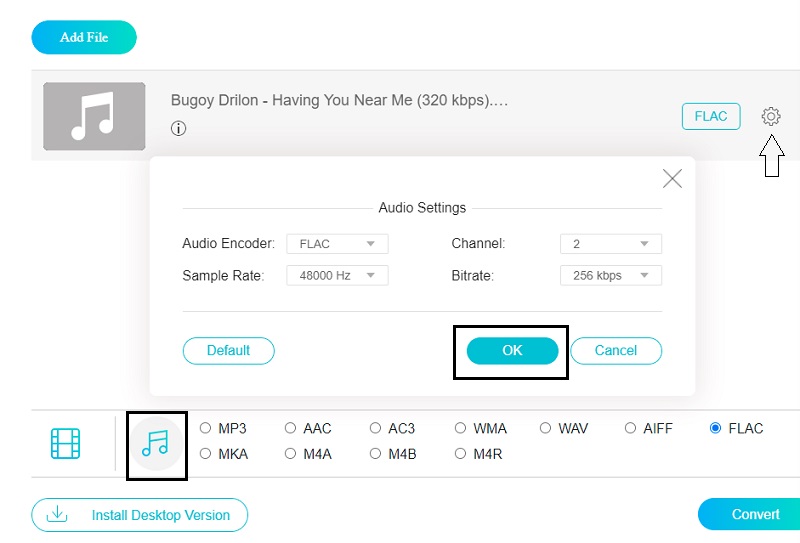Click the file info icon
800x543 pixels.
[x=179, y=129]
